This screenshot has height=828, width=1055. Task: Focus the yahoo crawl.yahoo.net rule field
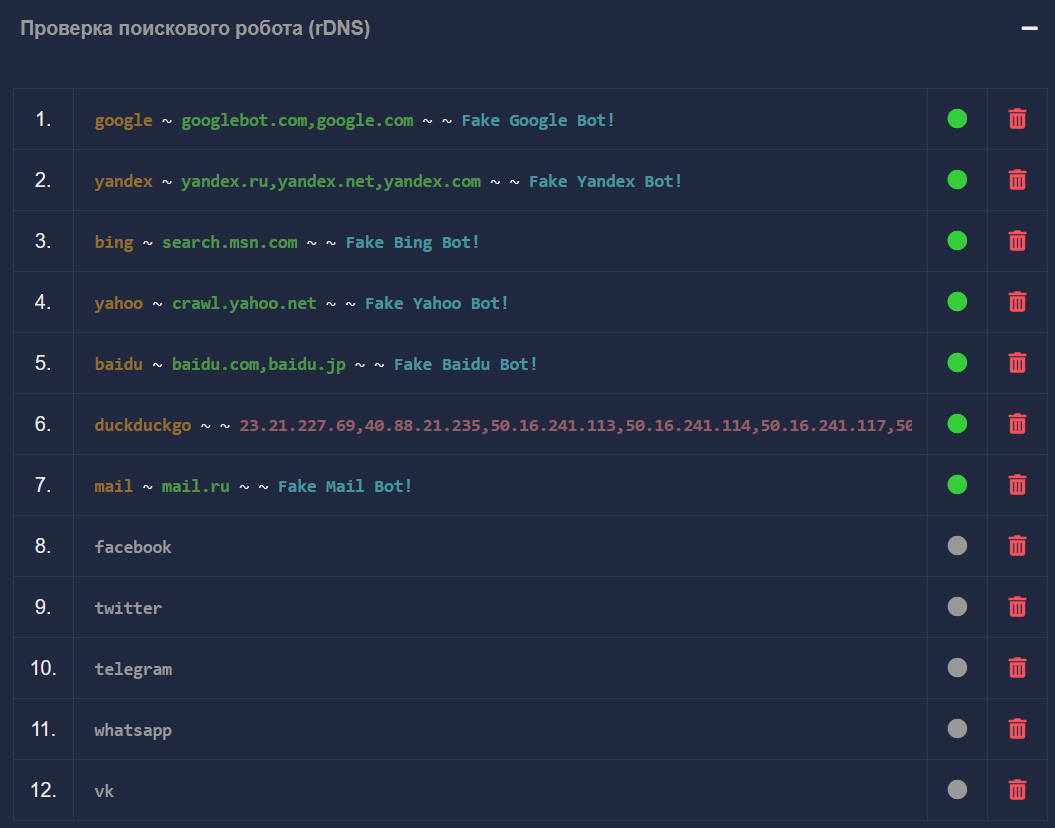pos(500,302)
